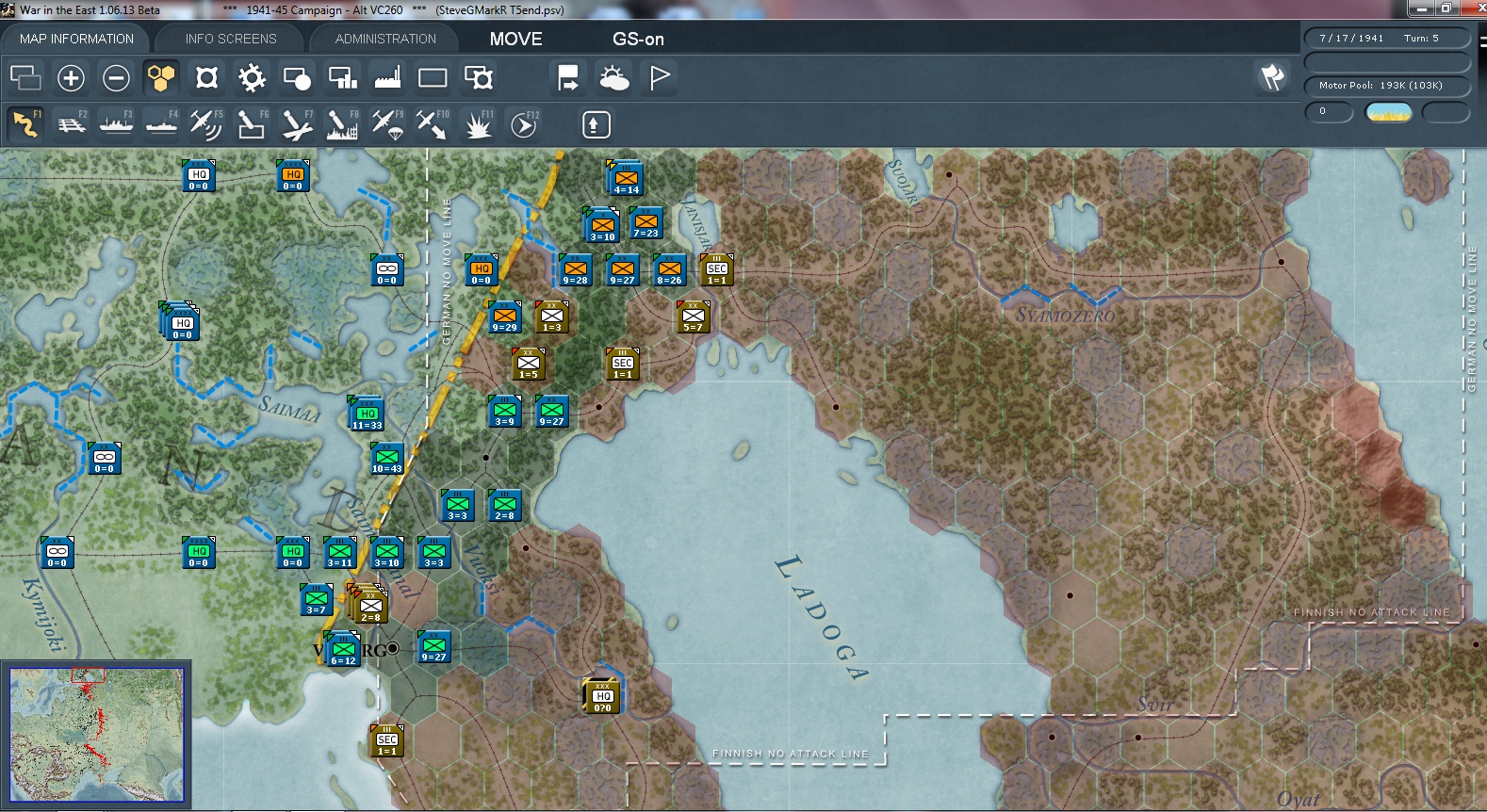Toggle the rectangle-with-circle map overlay icon
The image size is (1487, 812).
coord(297,77)
